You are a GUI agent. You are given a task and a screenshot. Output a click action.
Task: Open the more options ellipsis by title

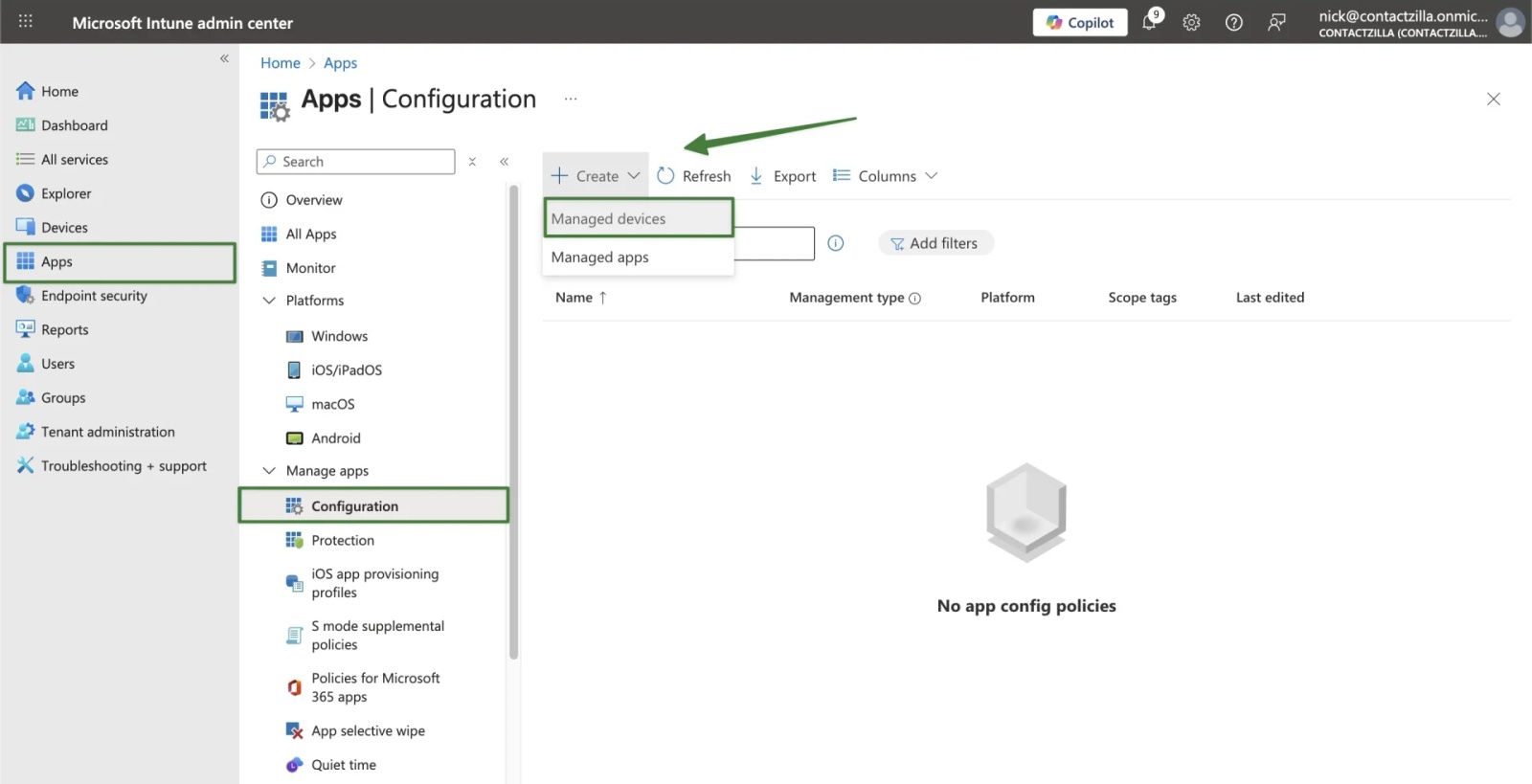pos(571,99)
